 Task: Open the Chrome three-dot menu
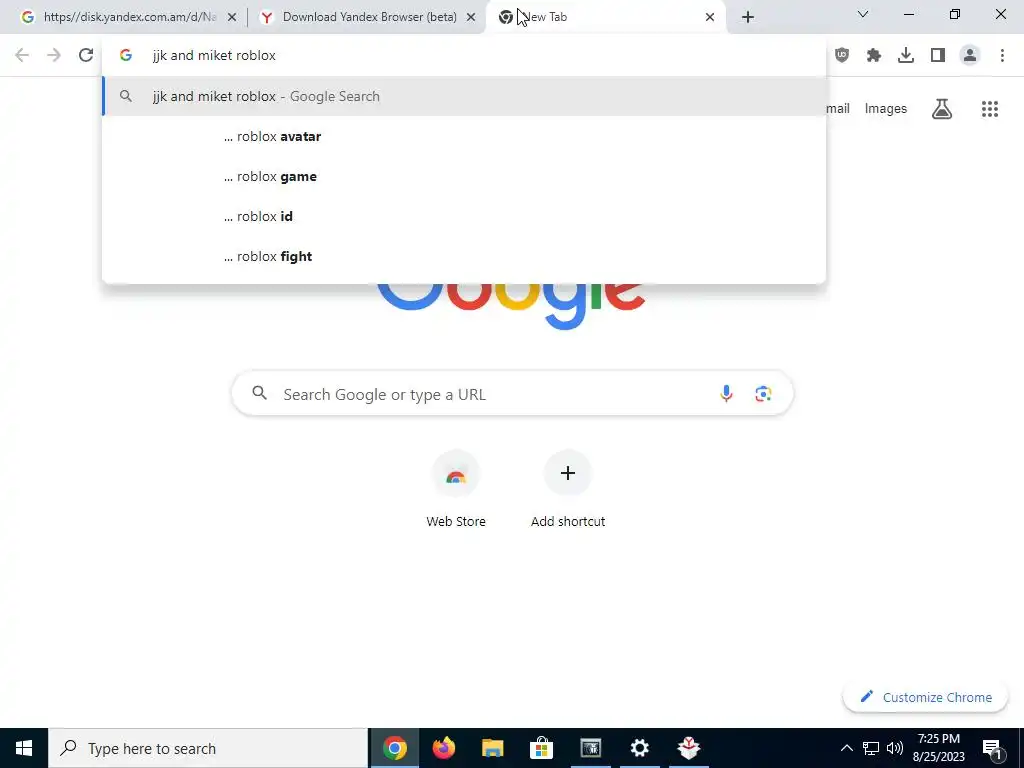tap(1002, 56)
